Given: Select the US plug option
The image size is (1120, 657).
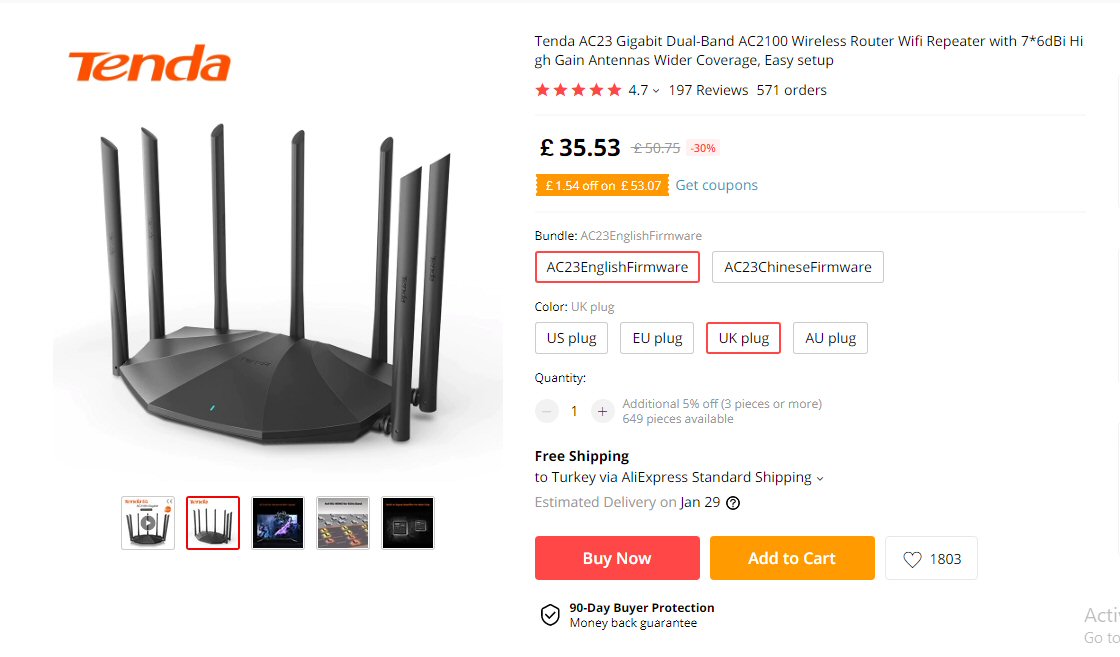Looking at the screenshot, I should pyautogui.click(x=571, y=338).
